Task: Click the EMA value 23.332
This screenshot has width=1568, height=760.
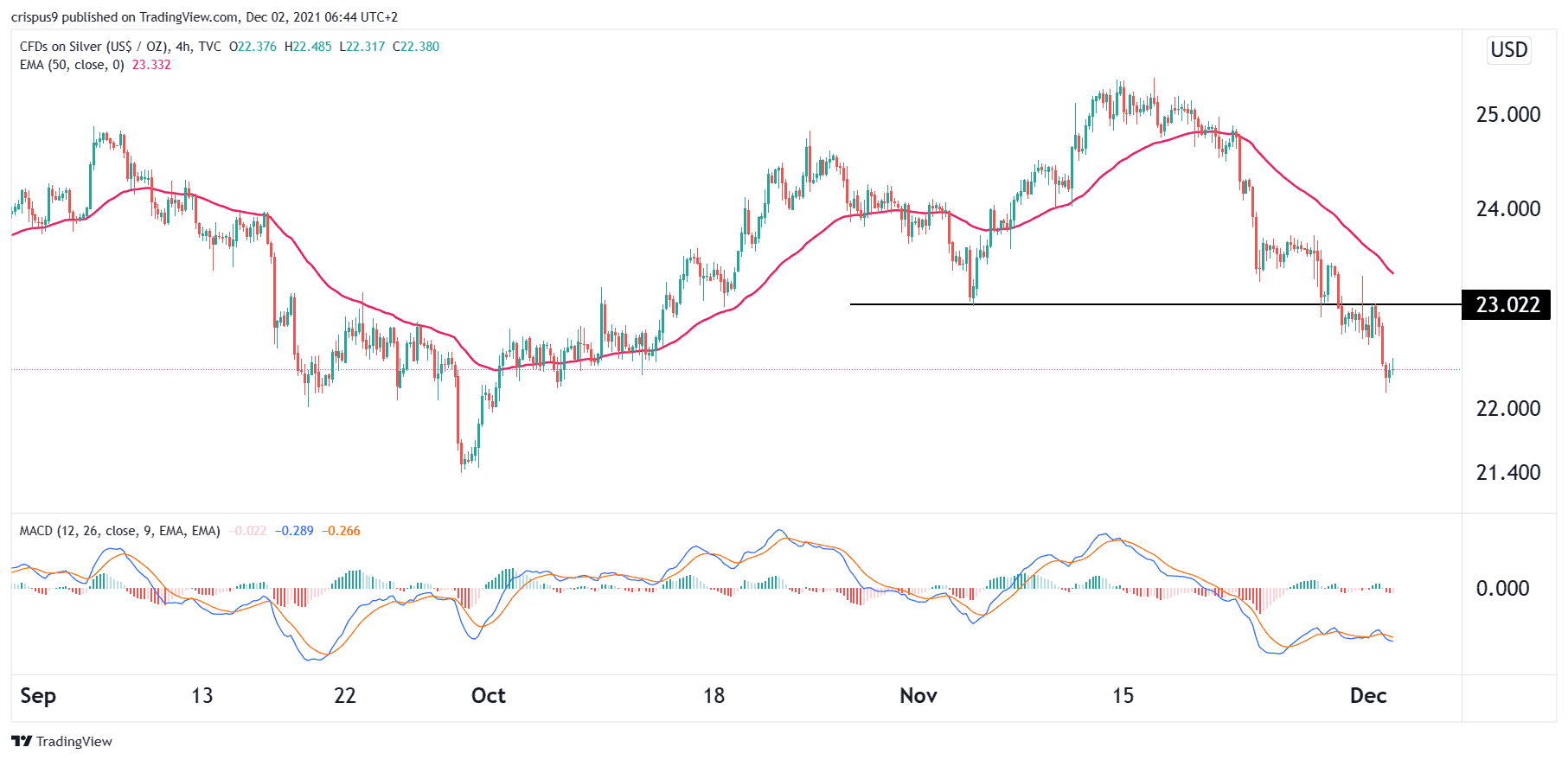Action: click(x=151, y=65)
